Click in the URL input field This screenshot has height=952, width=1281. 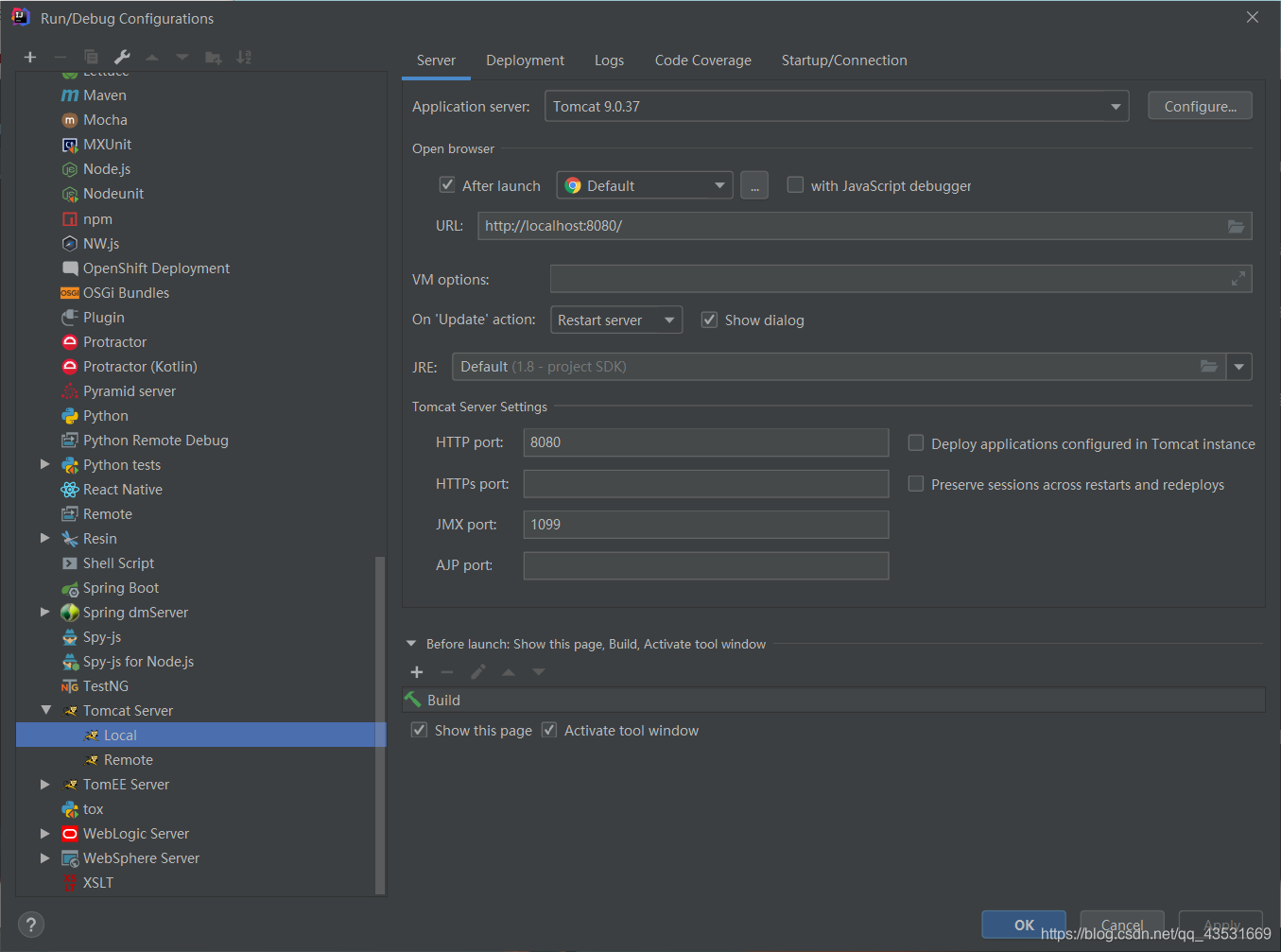[x=864, y=226]
